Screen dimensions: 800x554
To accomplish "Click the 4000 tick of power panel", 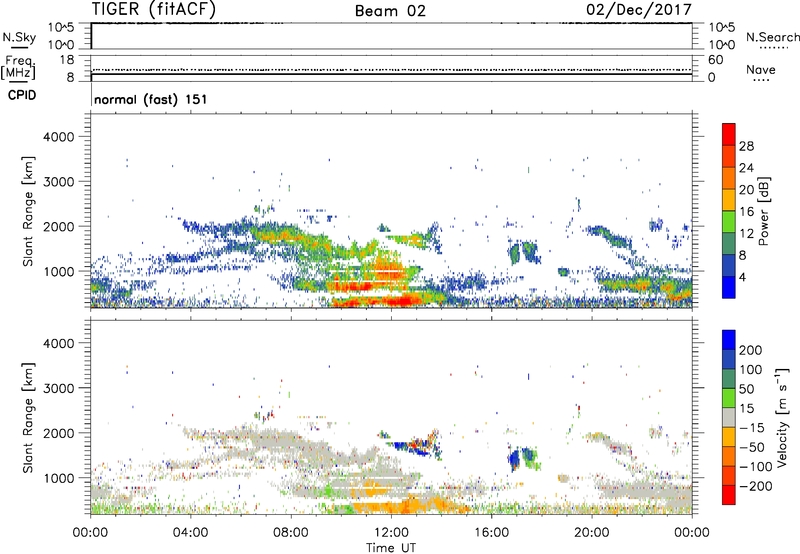I will click(59, 137).
